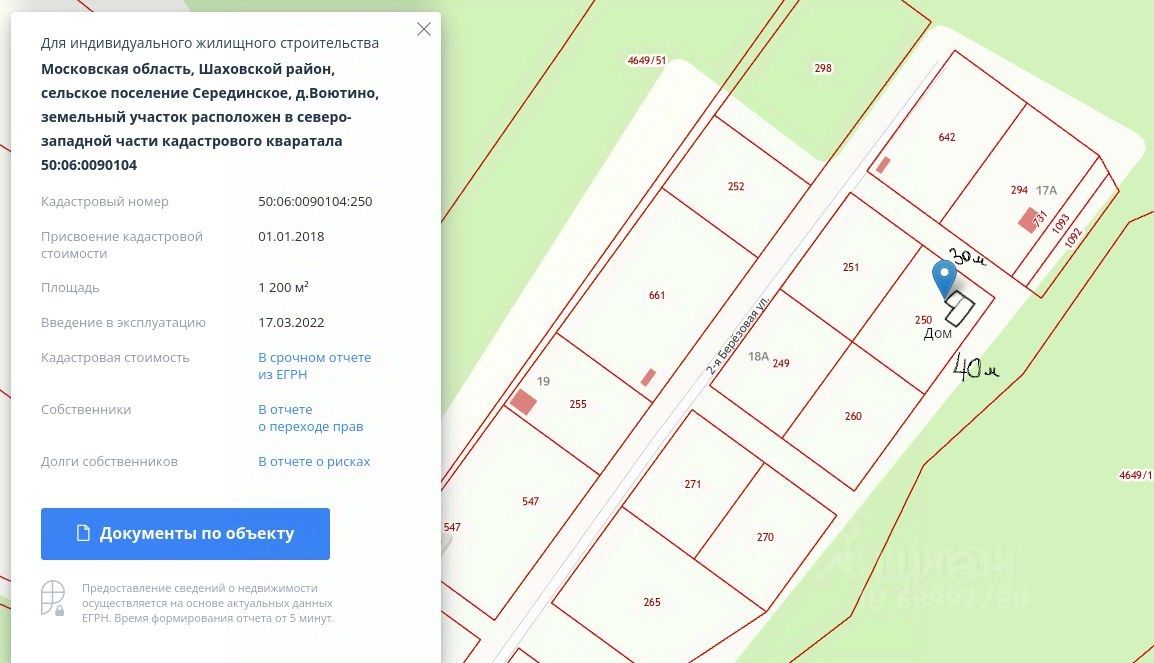The width and height of the screenshot is (1154, 663).
Task: Select parcel 252 on the map
Action: [x=736, y=186]
